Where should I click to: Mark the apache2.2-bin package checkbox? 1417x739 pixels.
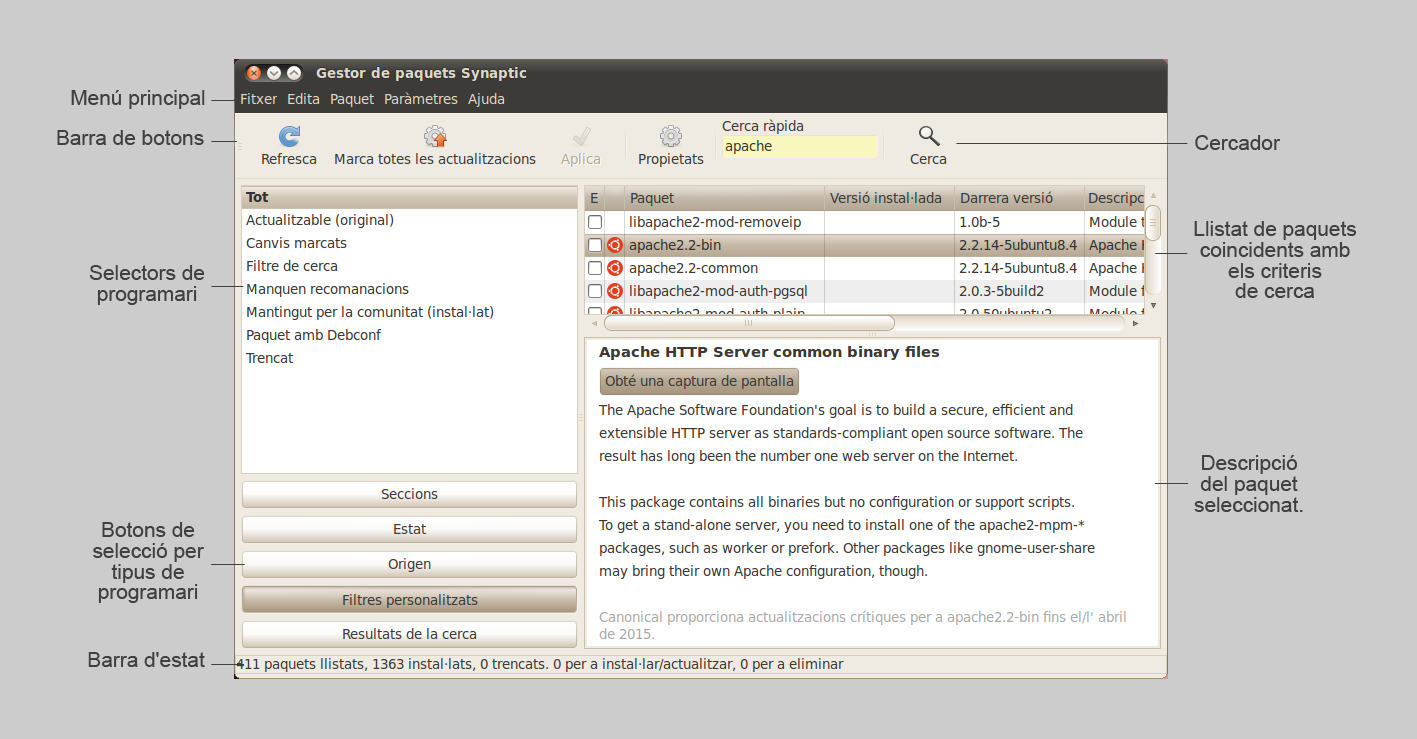595,245
